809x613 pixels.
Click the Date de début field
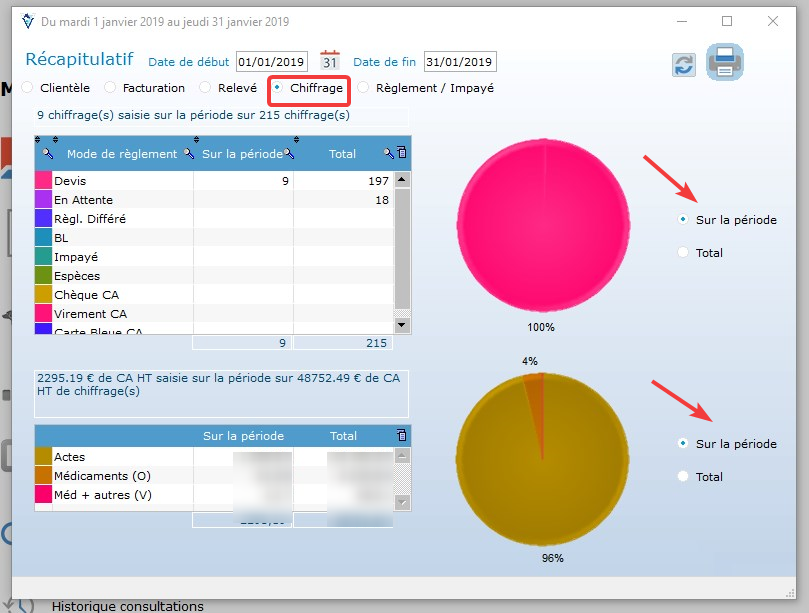[271, 61]
